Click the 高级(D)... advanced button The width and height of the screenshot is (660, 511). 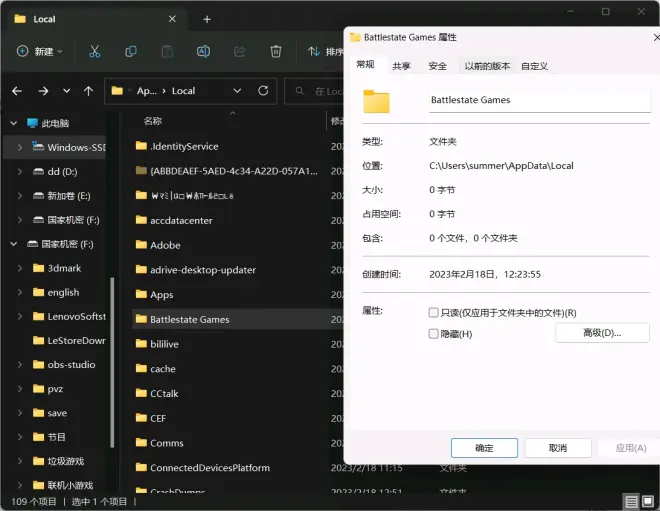[602, 333]
